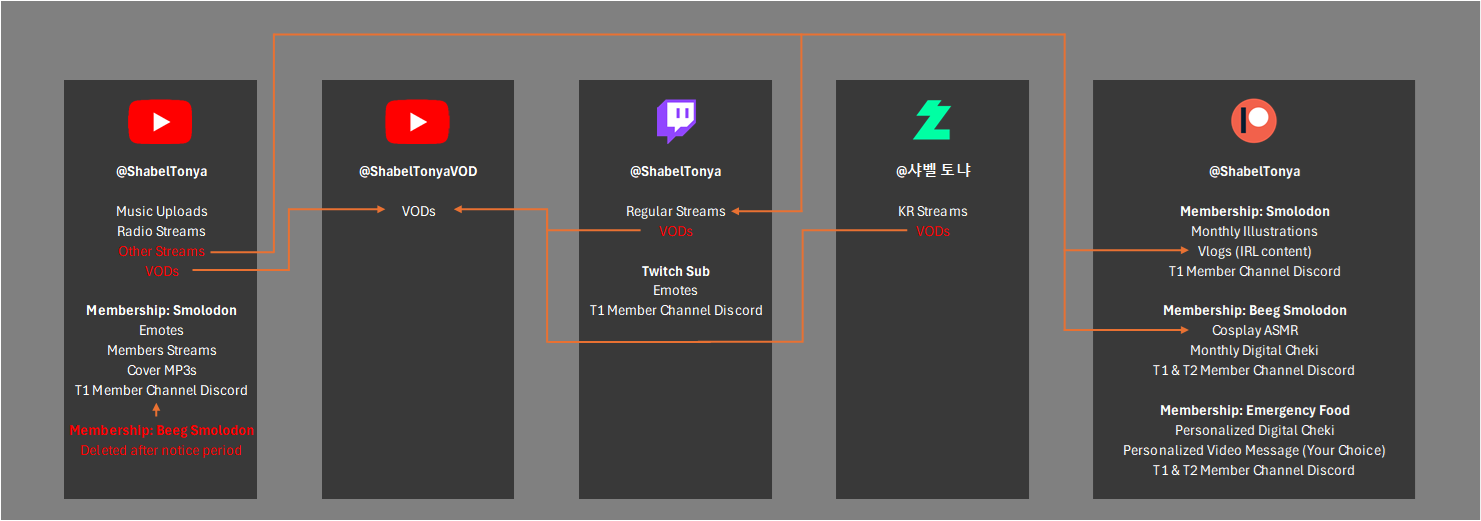Click the KR Streams text
This screenshot has width=1481, height=521.
tap(933, 211)
